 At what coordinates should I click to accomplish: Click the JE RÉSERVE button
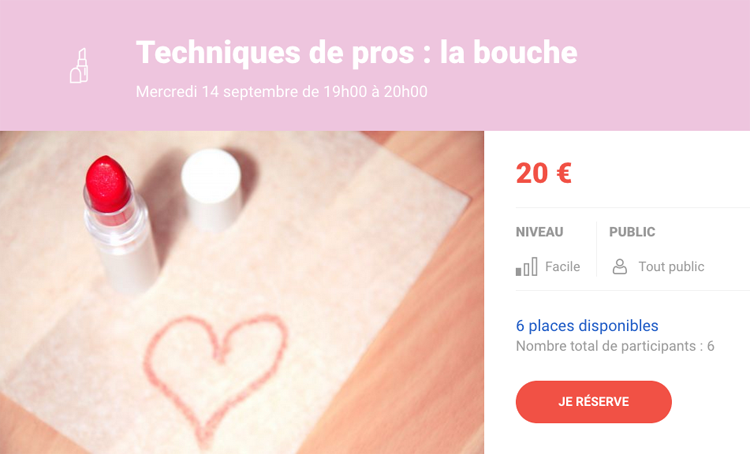[594, 401]
